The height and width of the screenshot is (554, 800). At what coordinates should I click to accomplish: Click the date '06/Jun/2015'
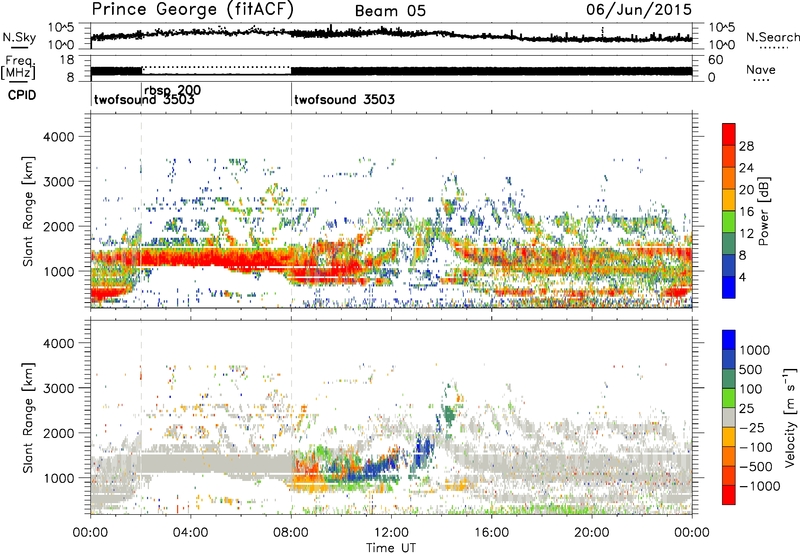(639, 9)
